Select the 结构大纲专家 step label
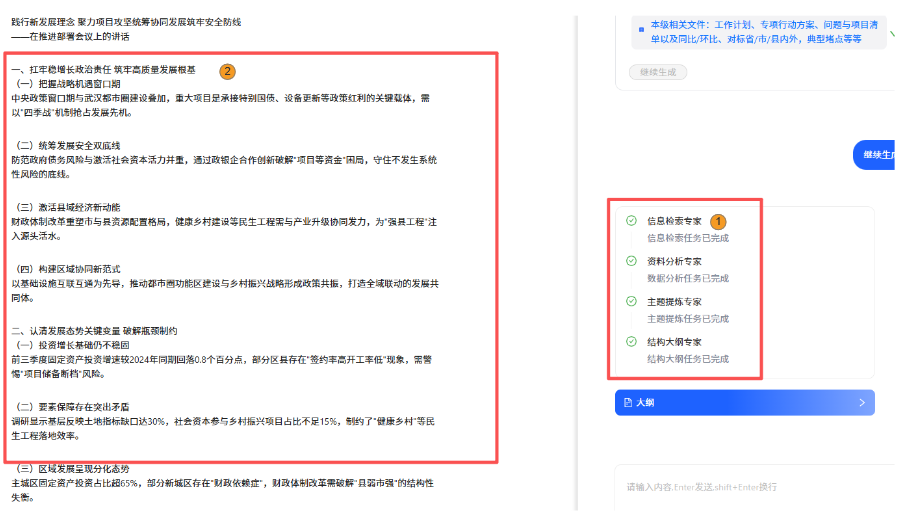 point(674,341)
